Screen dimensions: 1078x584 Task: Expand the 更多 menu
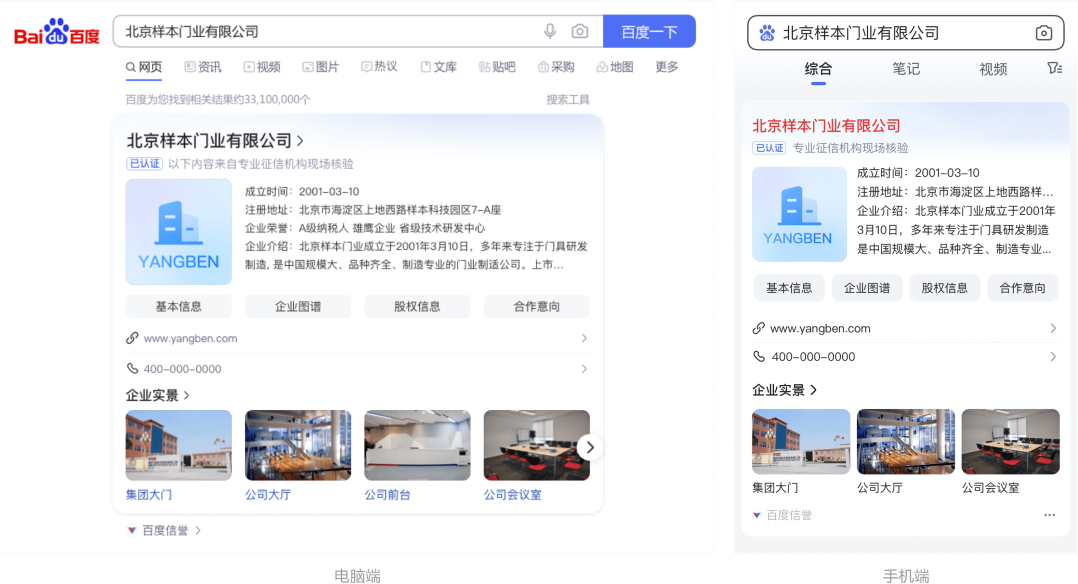pos(667,67)
